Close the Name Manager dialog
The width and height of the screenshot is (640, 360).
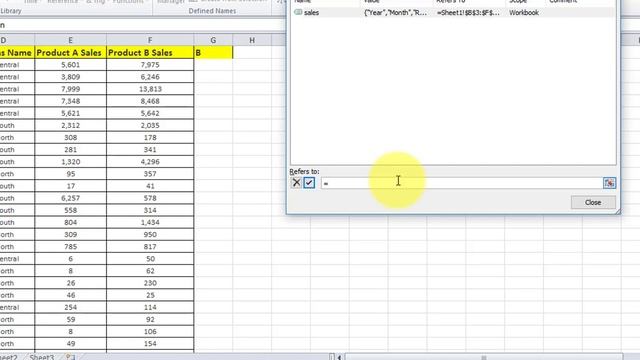pyautogui.click(x=593, y=202)
